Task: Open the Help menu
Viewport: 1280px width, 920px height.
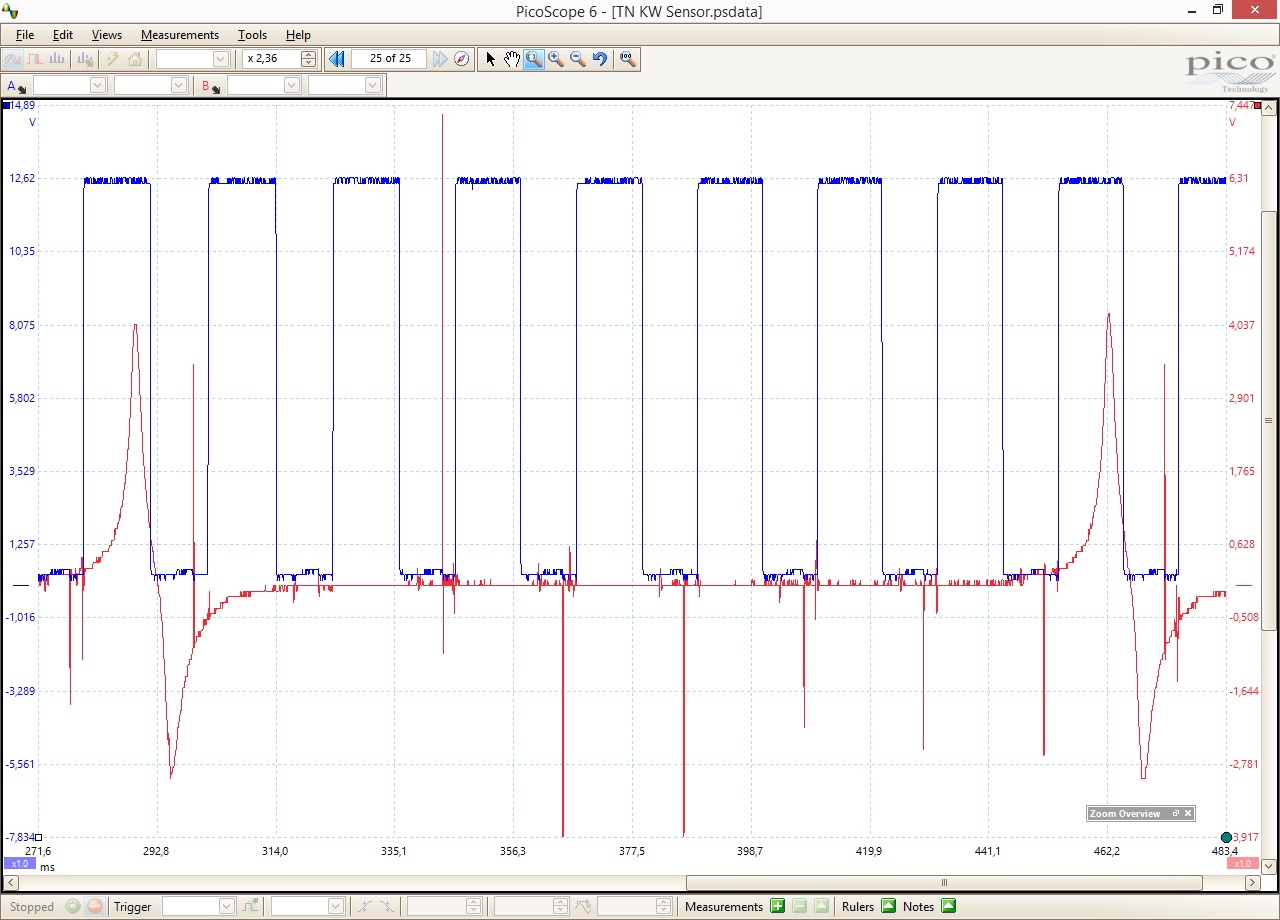Action: [298, 35]
